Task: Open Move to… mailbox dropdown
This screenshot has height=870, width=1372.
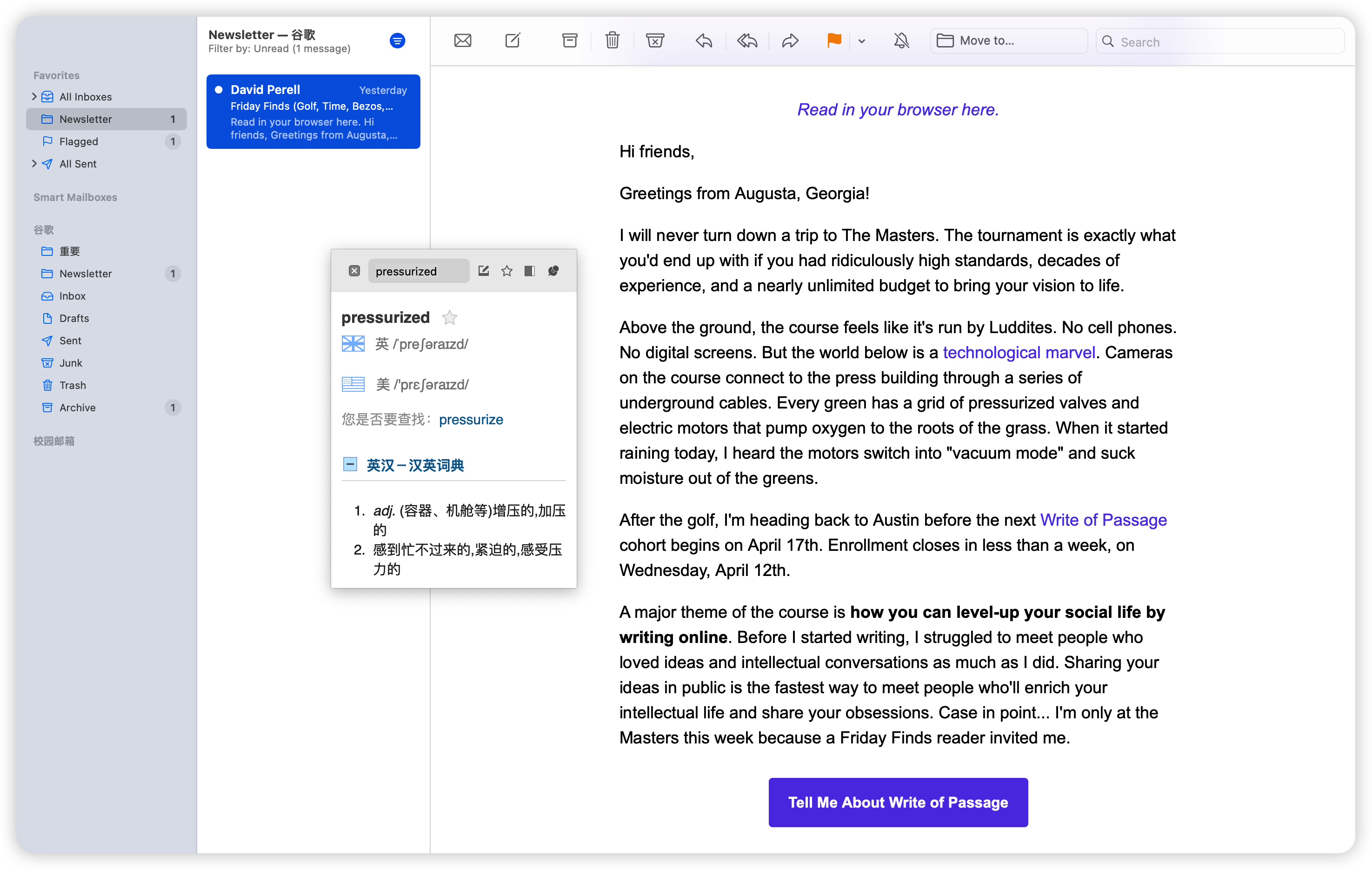Action: pos(1007,41)
